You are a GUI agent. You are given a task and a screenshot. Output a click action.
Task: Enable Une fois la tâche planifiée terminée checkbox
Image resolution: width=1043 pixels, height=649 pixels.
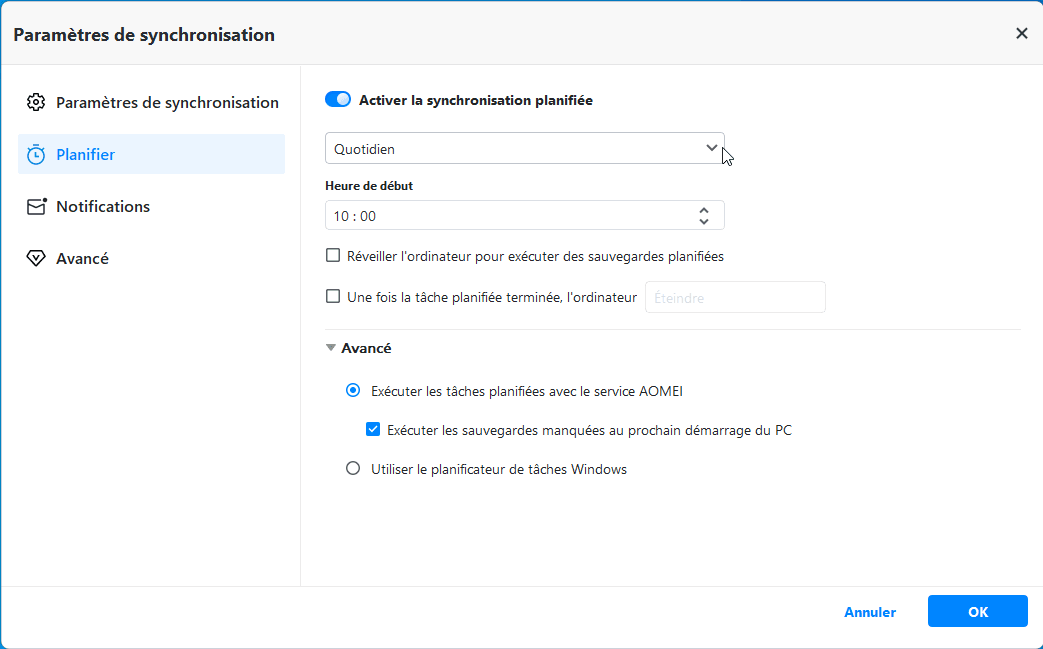[333, 296]
